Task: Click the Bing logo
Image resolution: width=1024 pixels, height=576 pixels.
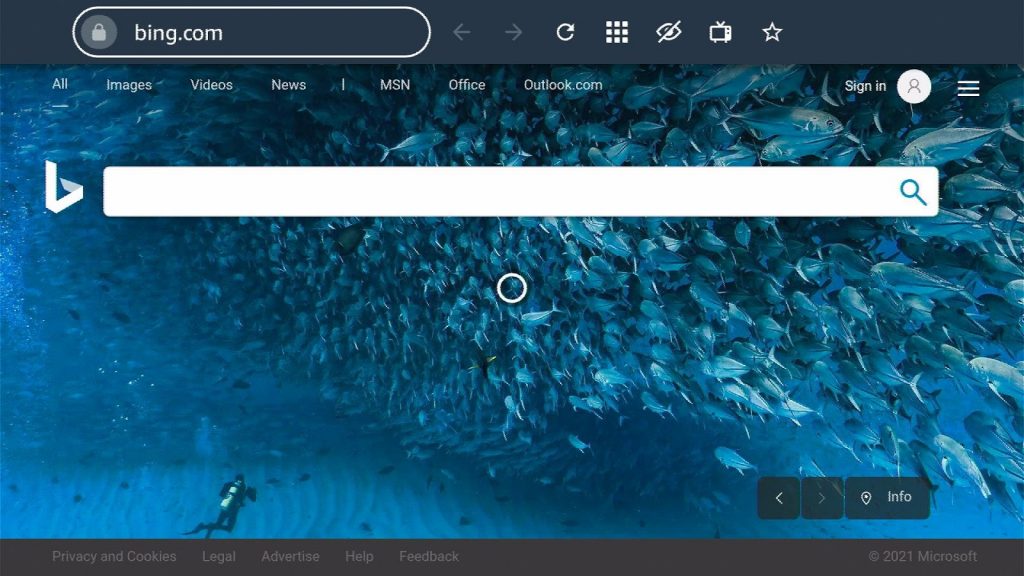Action: (64, 187)
